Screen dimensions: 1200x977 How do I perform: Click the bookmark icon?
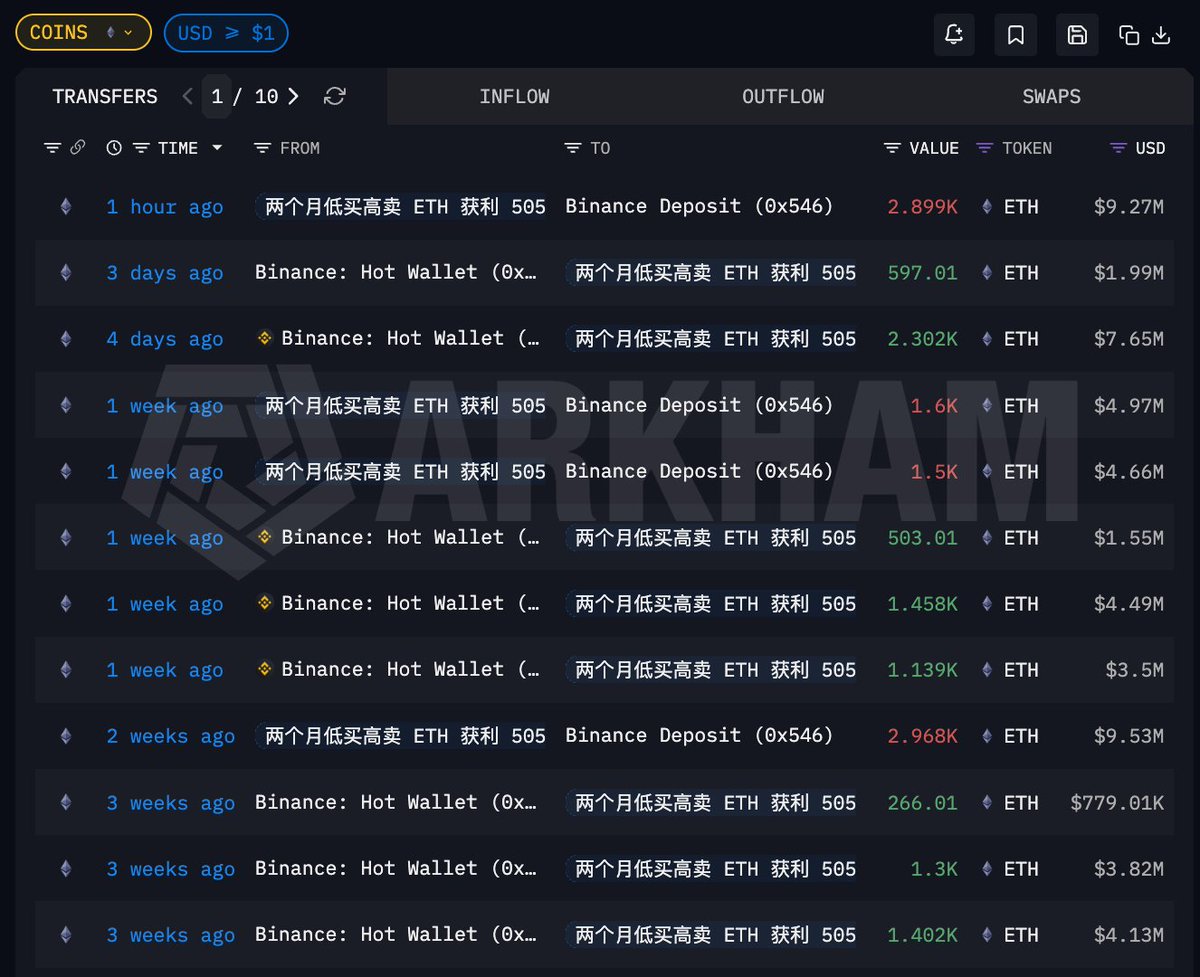tap(1015, 35)
